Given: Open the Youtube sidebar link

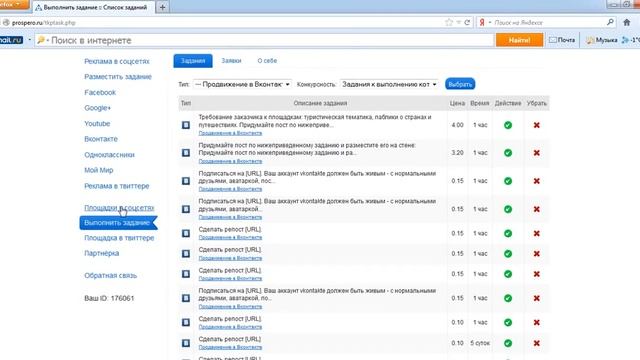Looking at the screenshot, I should tap(97, 123).
